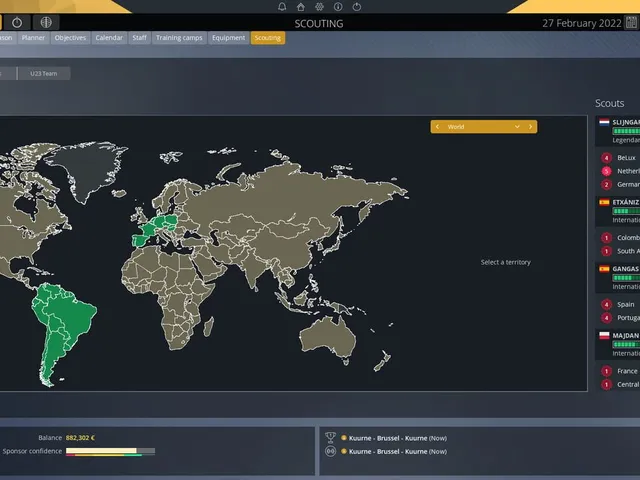Open the World region dropdown

tap(484, 127)
